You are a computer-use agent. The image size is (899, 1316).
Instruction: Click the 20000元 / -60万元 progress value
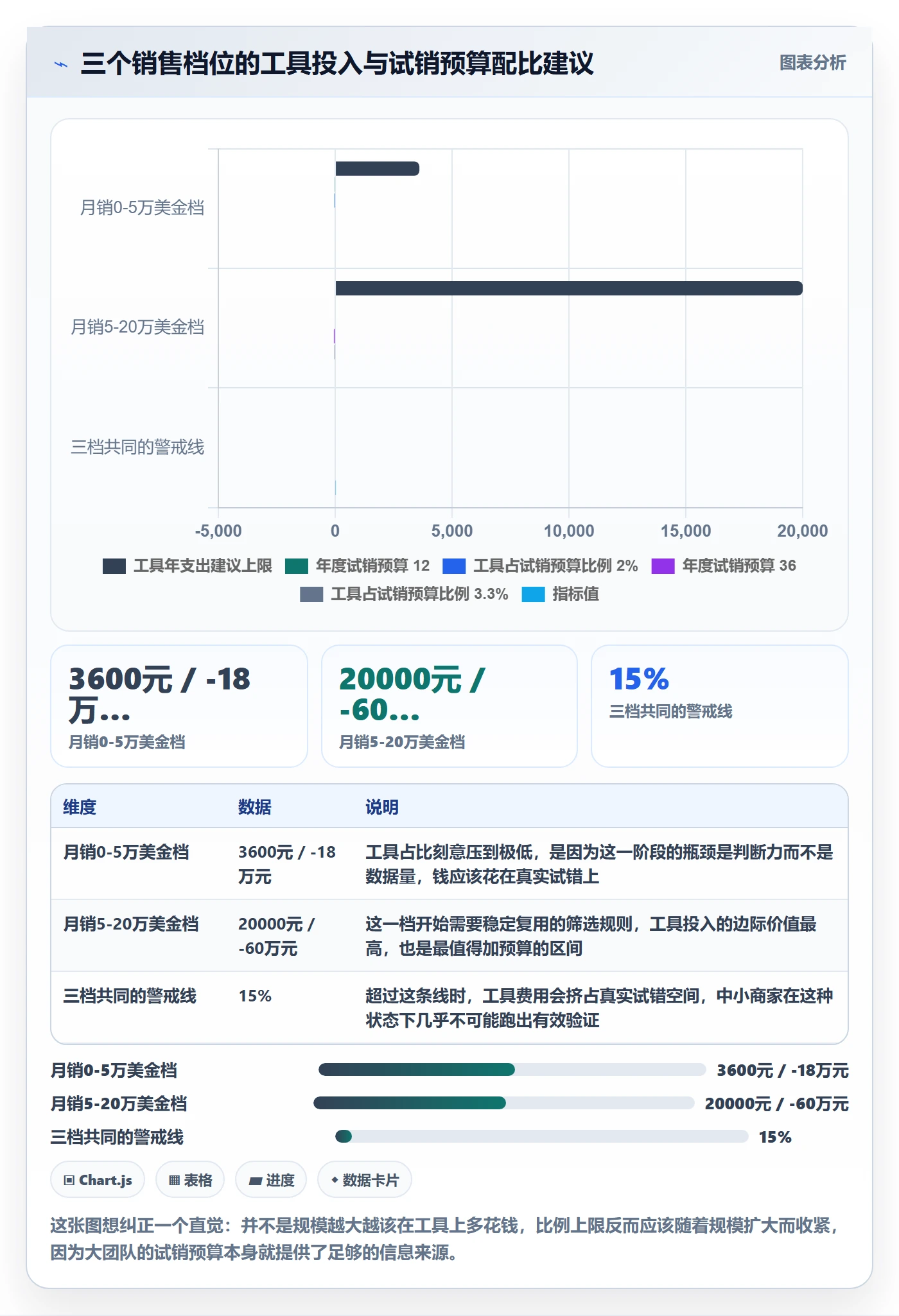777,1104
